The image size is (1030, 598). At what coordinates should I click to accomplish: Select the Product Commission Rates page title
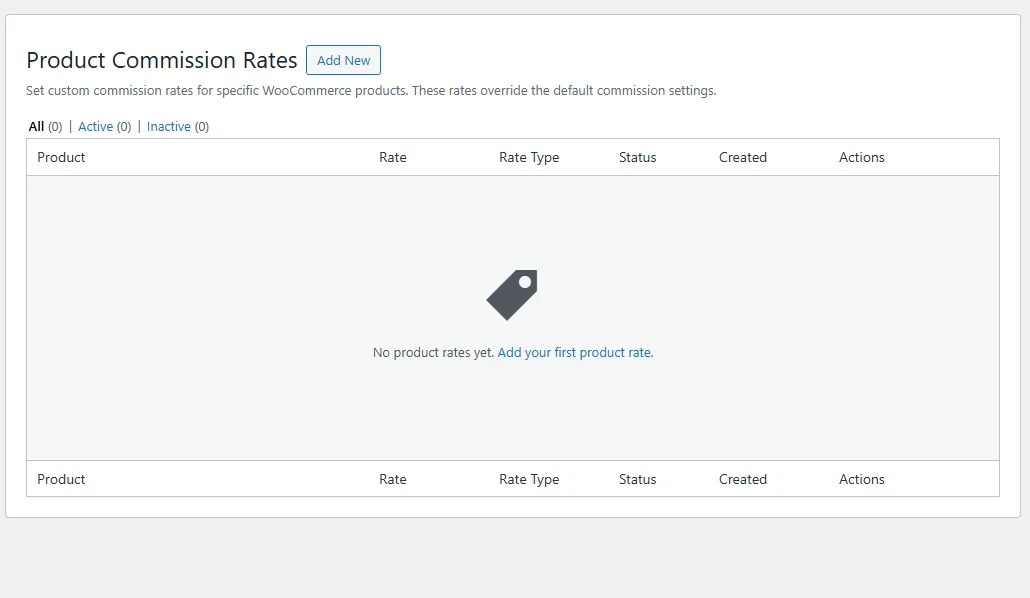[162, 60]
